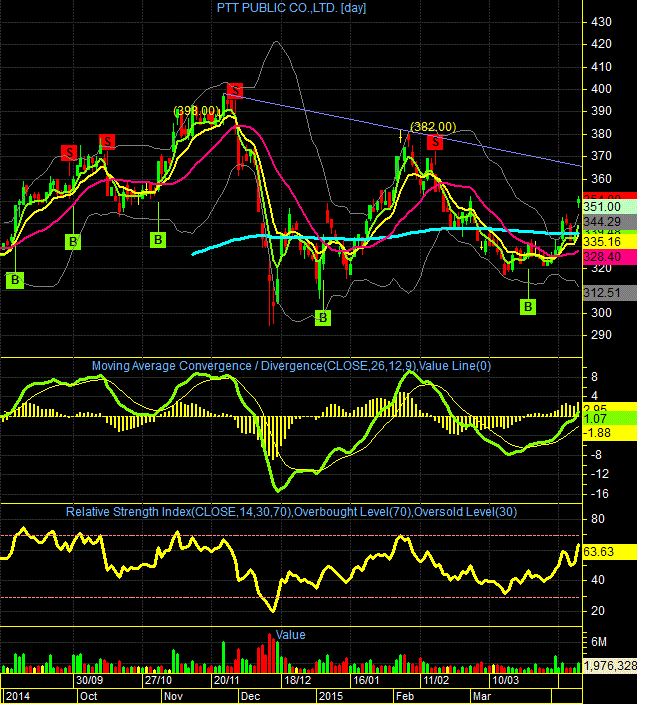Click the Value volume panel title
Screen dimensions: 647x704
[290, 635]
